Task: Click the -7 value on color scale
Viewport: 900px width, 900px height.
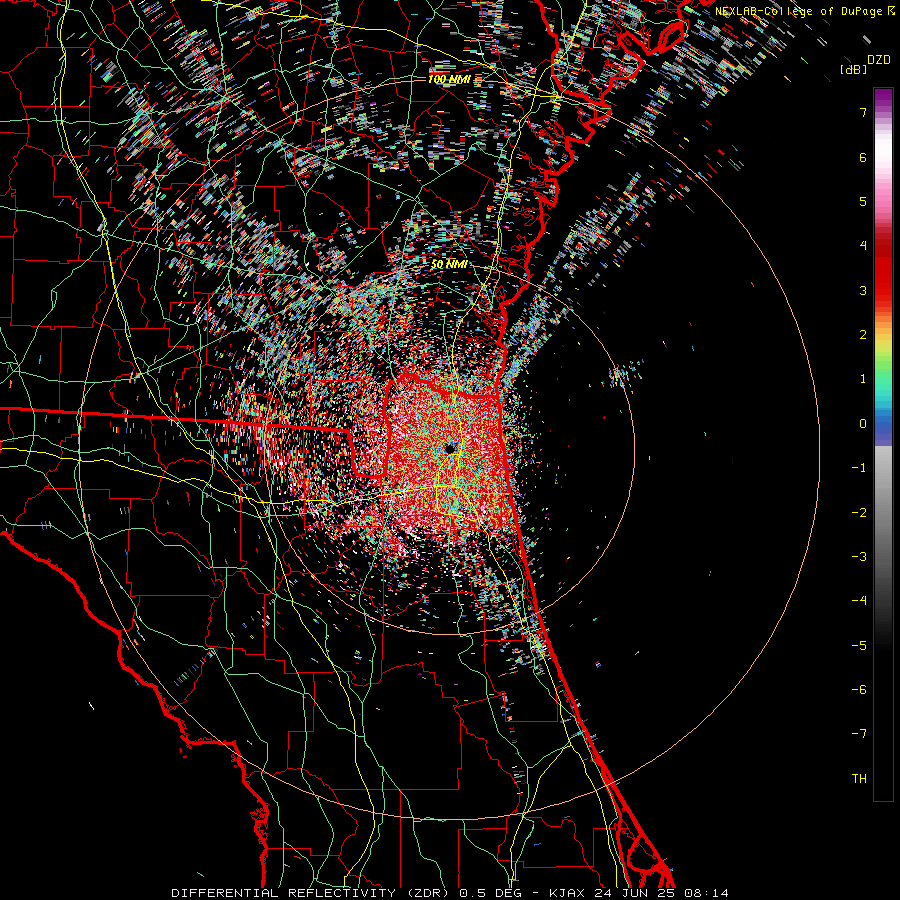Action: coord(859,734)
